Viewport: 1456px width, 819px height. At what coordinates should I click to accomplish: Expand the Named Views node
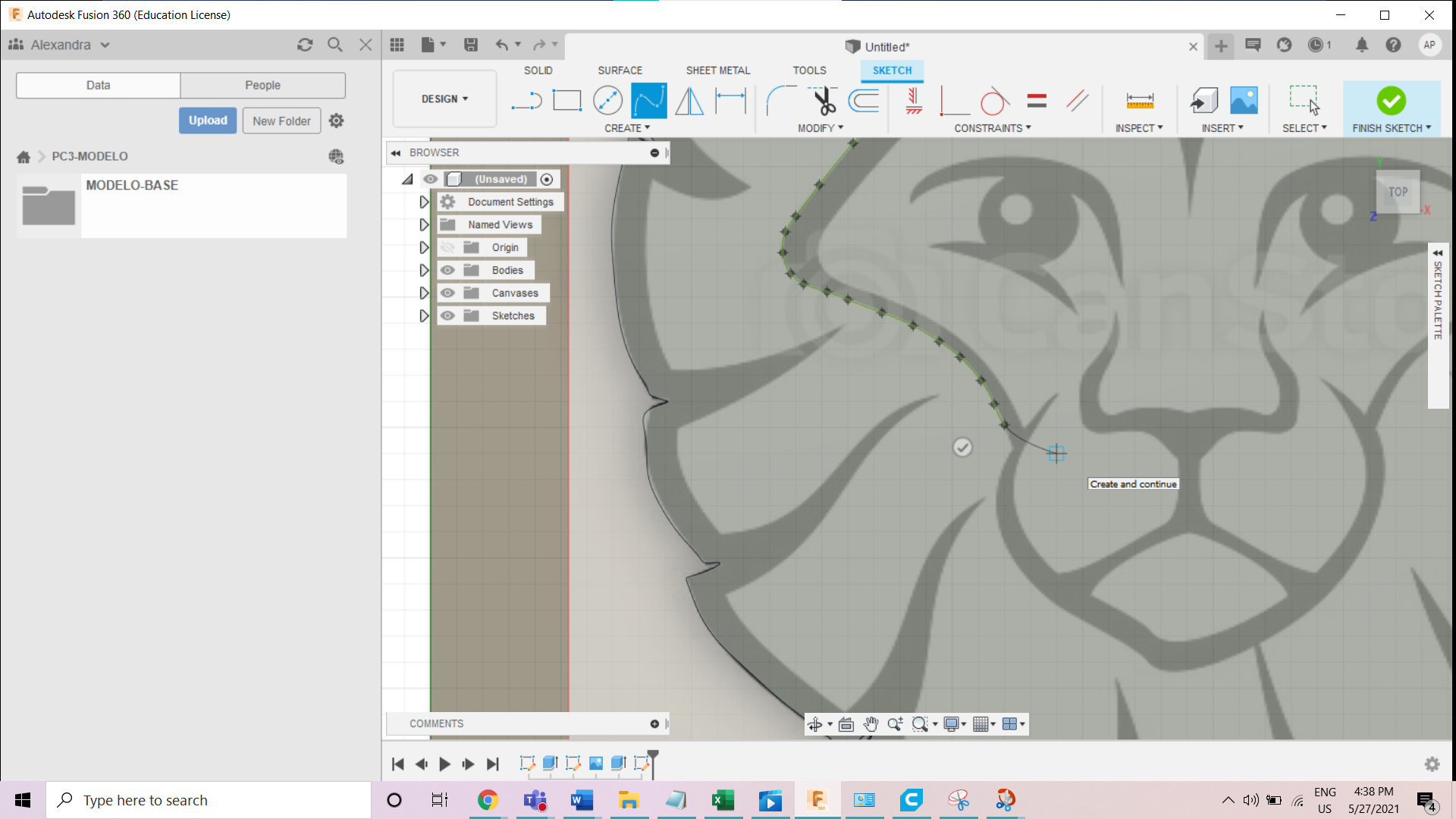pos(424,224)
